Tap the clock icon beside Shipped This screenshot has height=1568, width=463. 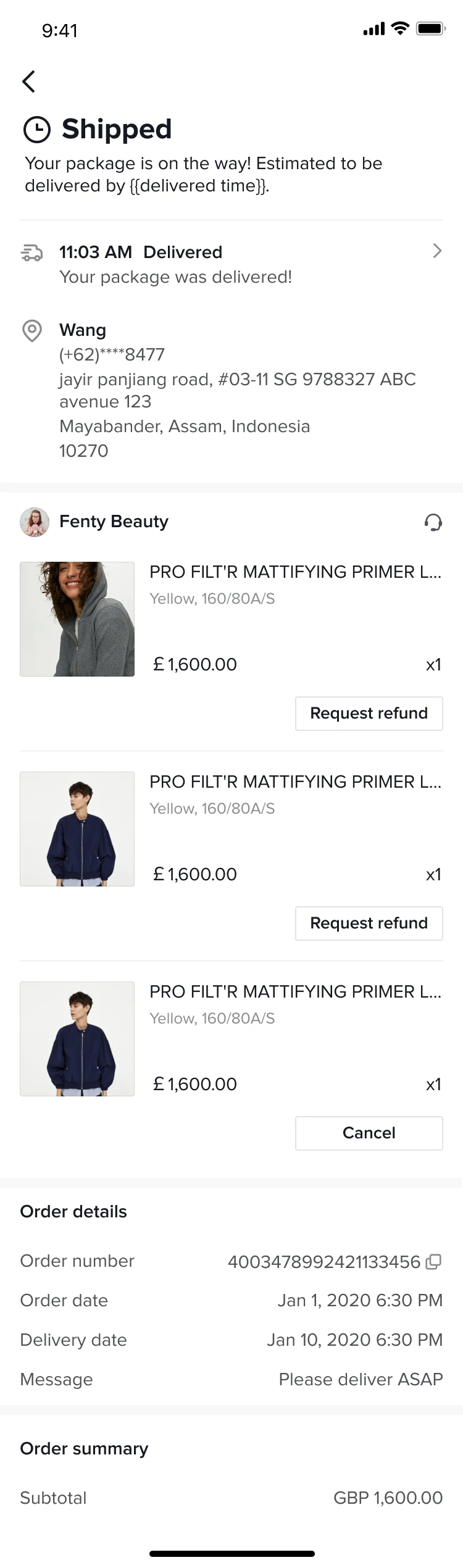tap(36, 130)
